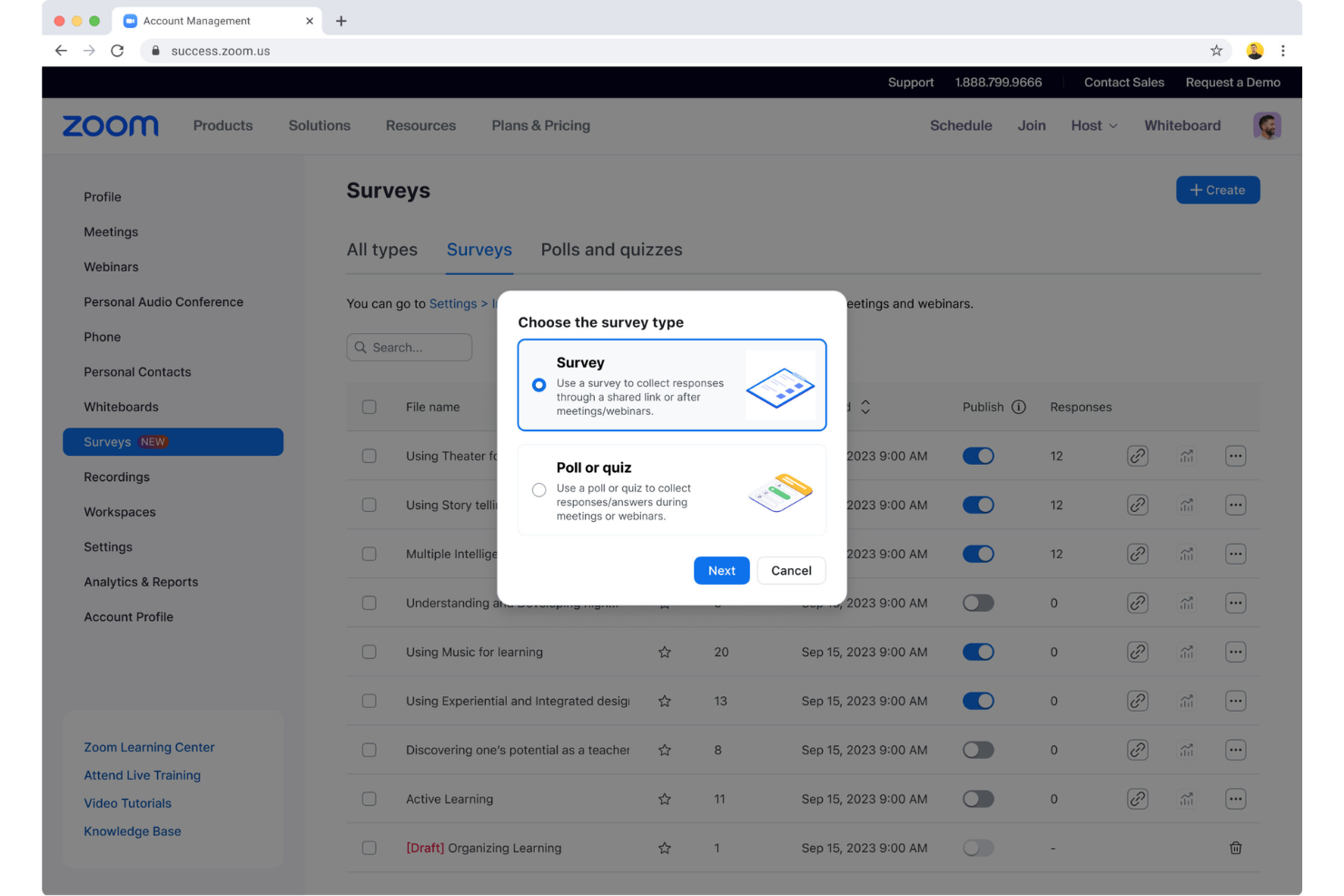Click the Zoom logo

[x=110, y=125]
